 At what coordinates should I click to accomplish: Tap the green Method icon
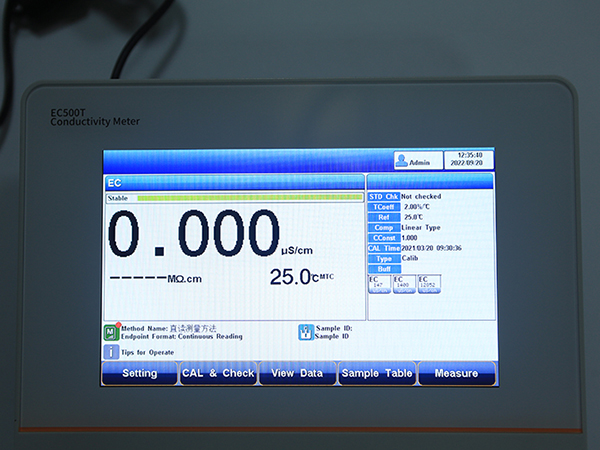point(111,332)
